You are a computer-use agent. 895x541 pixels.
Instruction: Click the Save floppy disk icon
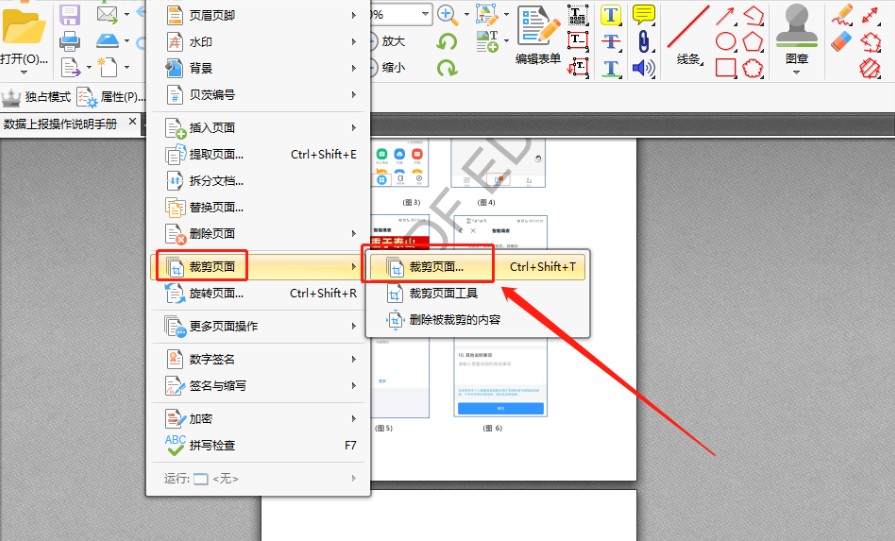coord(70,14)
